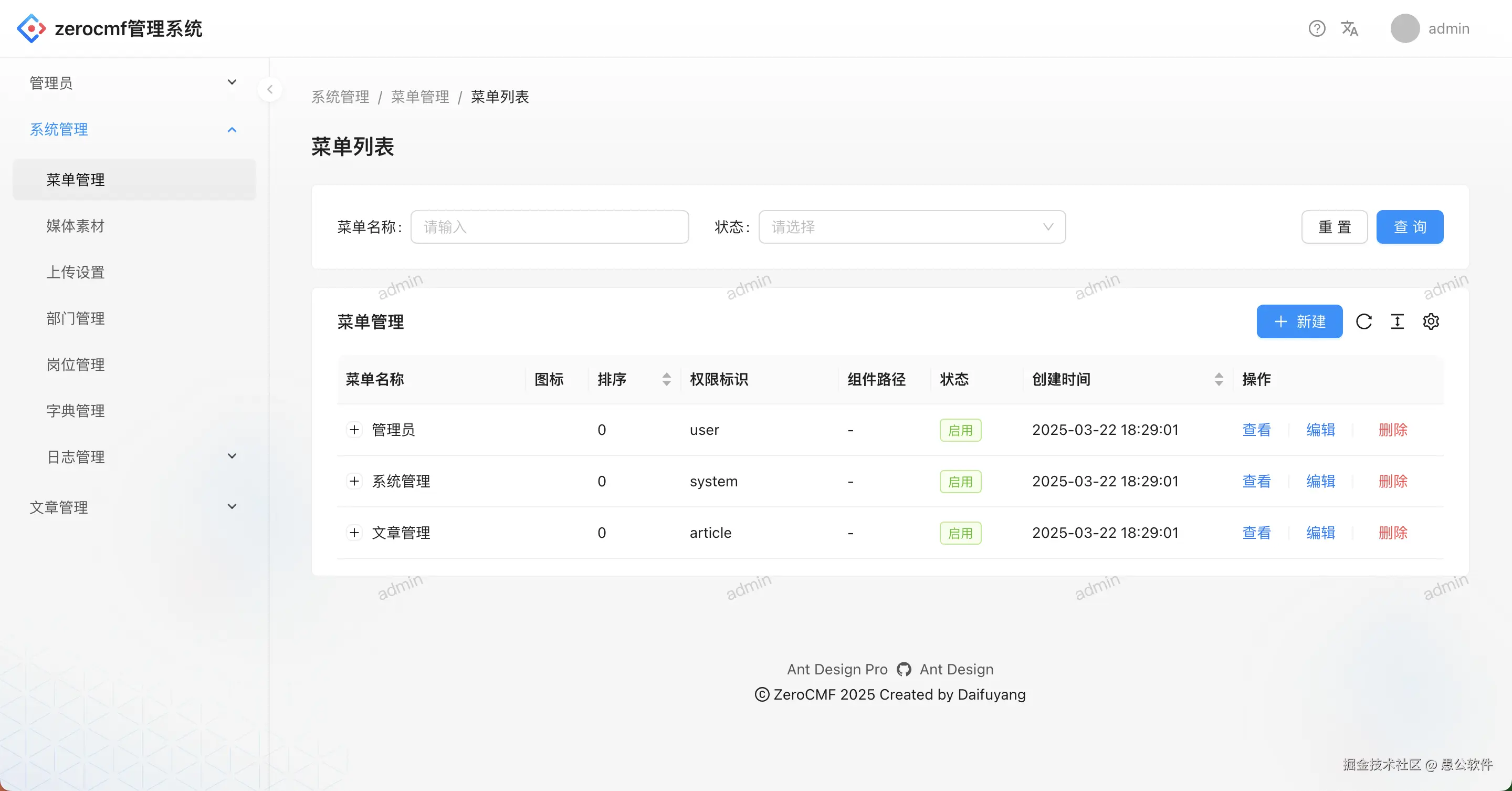Open 部门管理 in the sidebar menu
1512x791 pixels.
click(75, 318)
